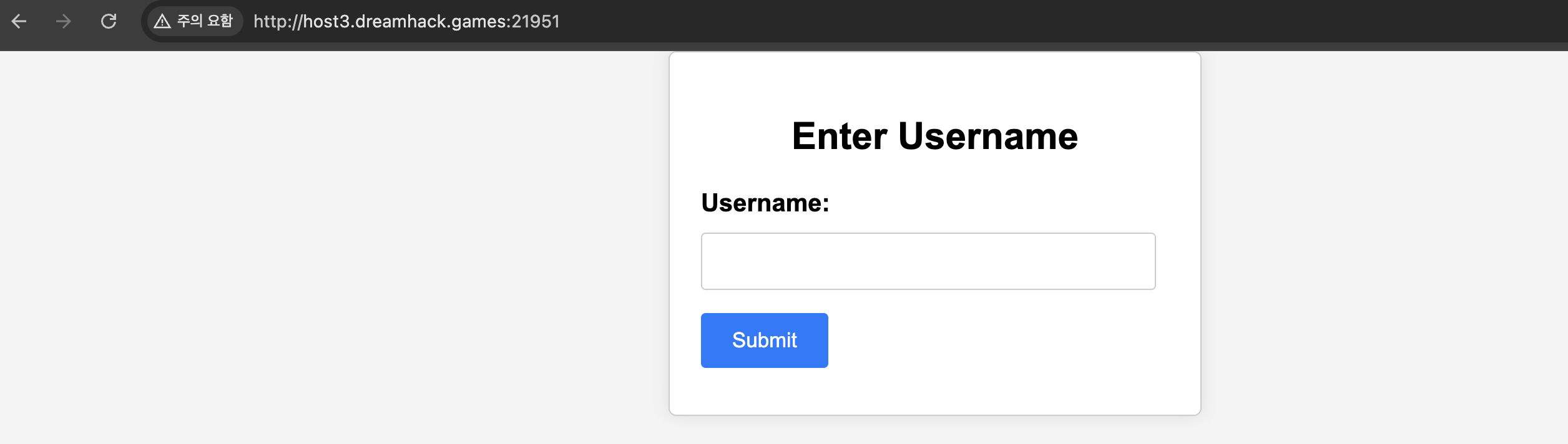Click empty address bar space right of URL

tap(1061, 22)
